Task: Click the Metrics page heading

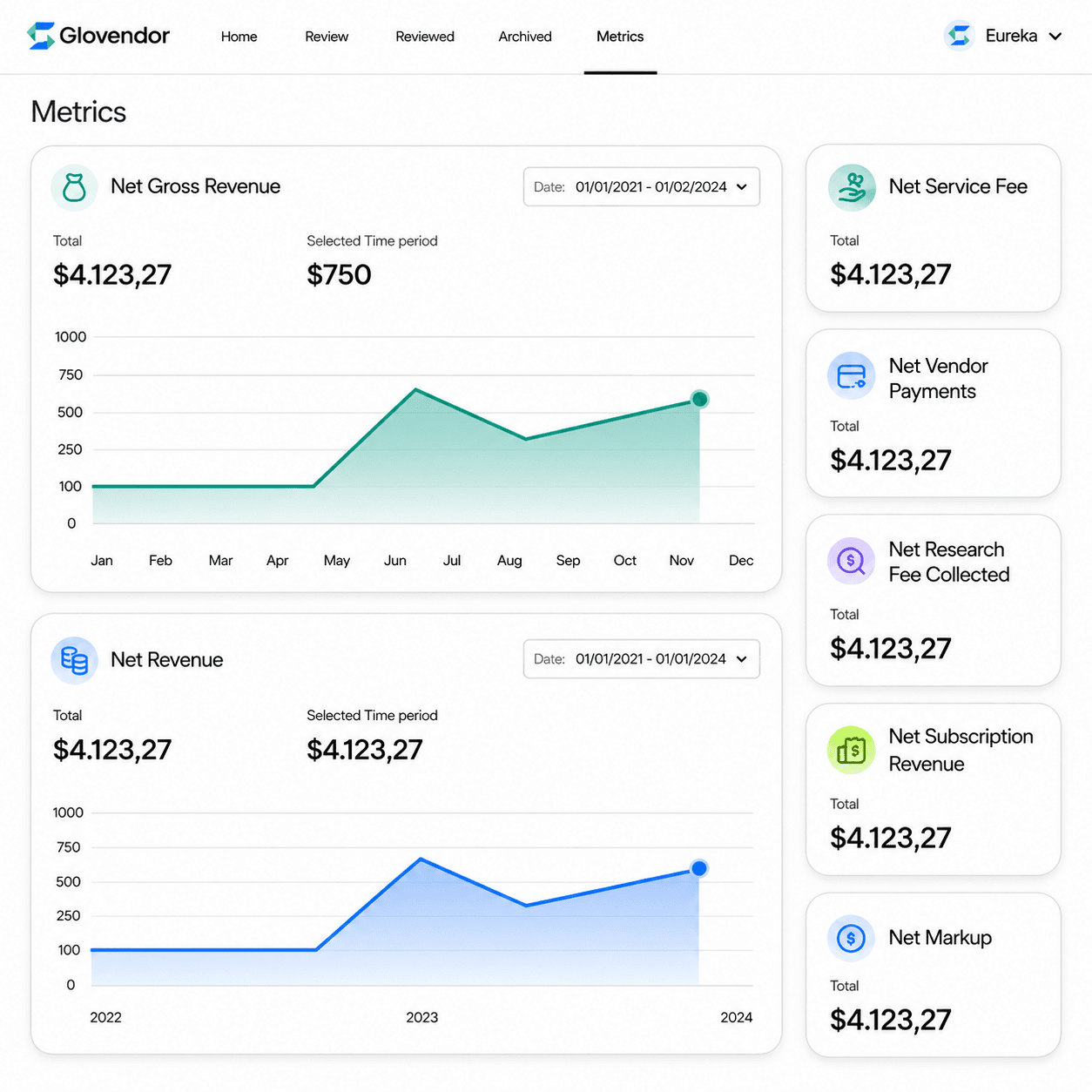Action: [78, 112]
